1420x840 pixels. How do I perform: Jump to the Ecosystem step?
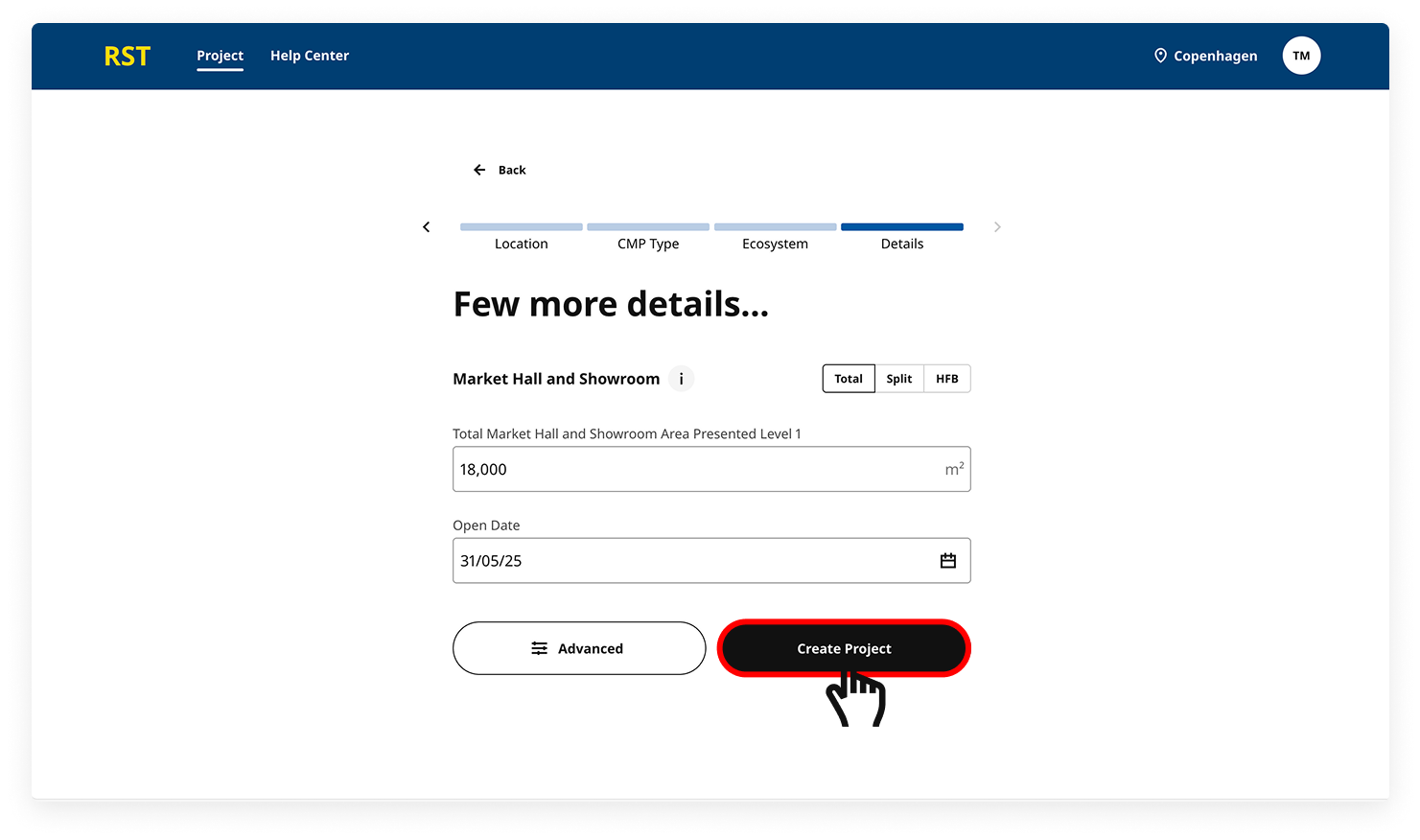[x=775, y=237]
